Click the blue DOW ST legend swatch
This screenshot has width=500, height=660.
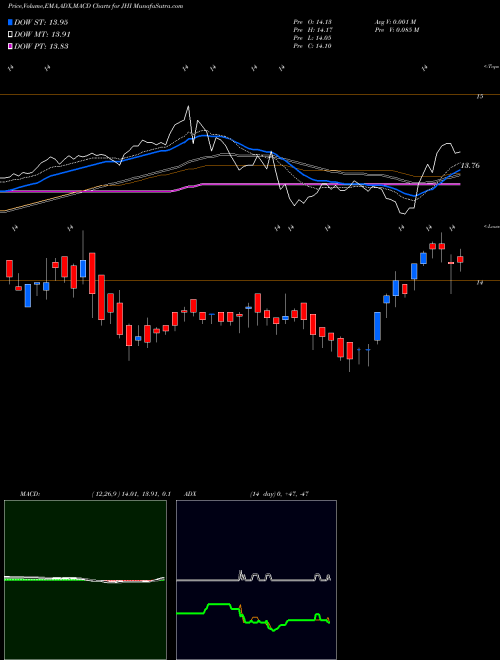10,22
